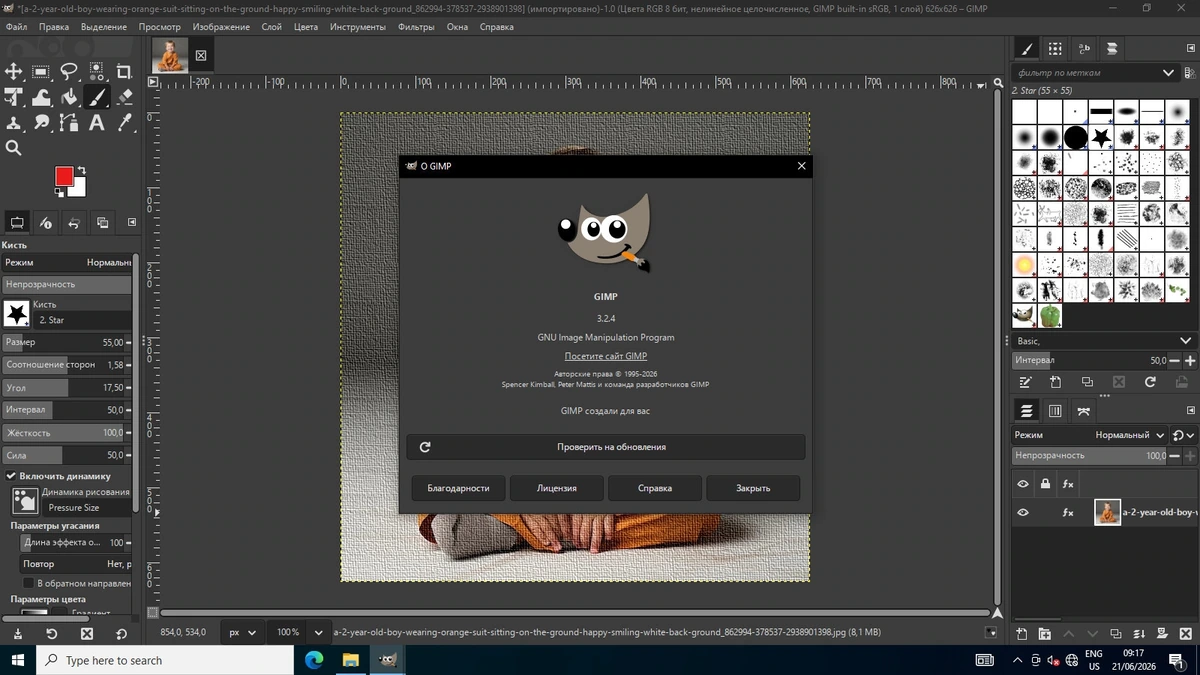
Task: Hide the a-2-year-old-boy layer with the eye icon
Action: (1023, 513)
